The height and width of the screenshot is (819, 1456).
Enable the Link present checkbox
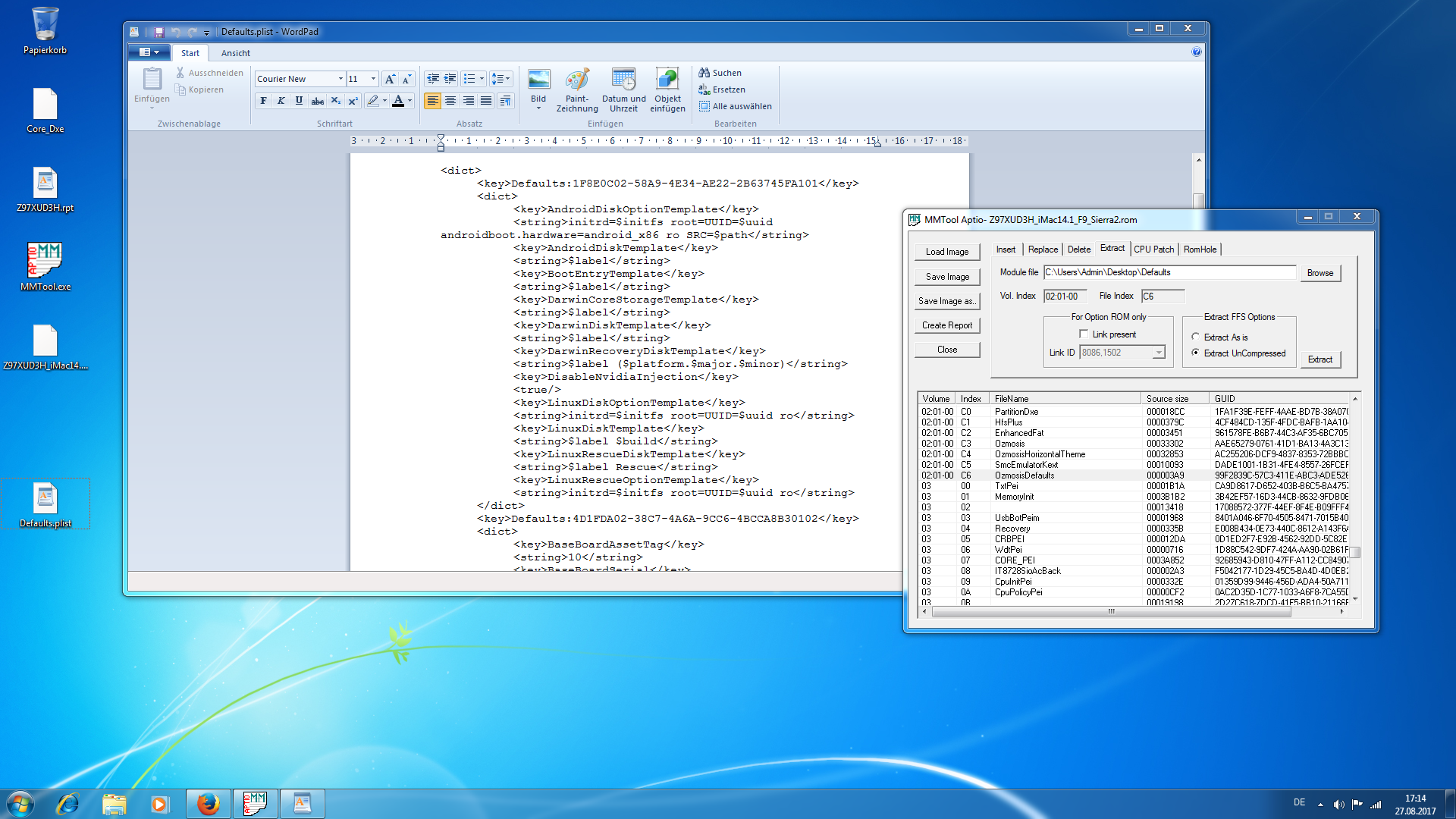click(1084, 334)
